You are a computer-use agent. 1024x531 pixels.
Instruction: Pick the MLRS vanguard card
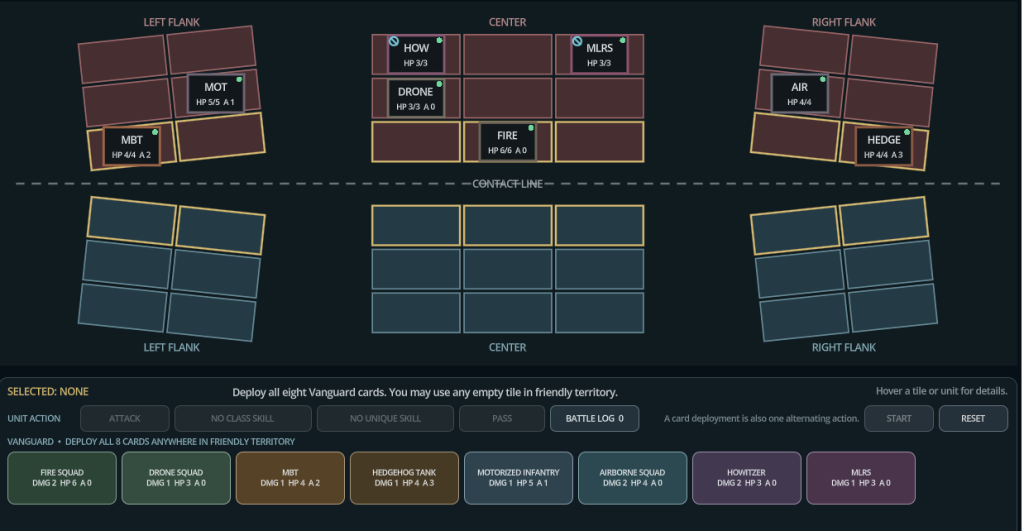(861, 478)
